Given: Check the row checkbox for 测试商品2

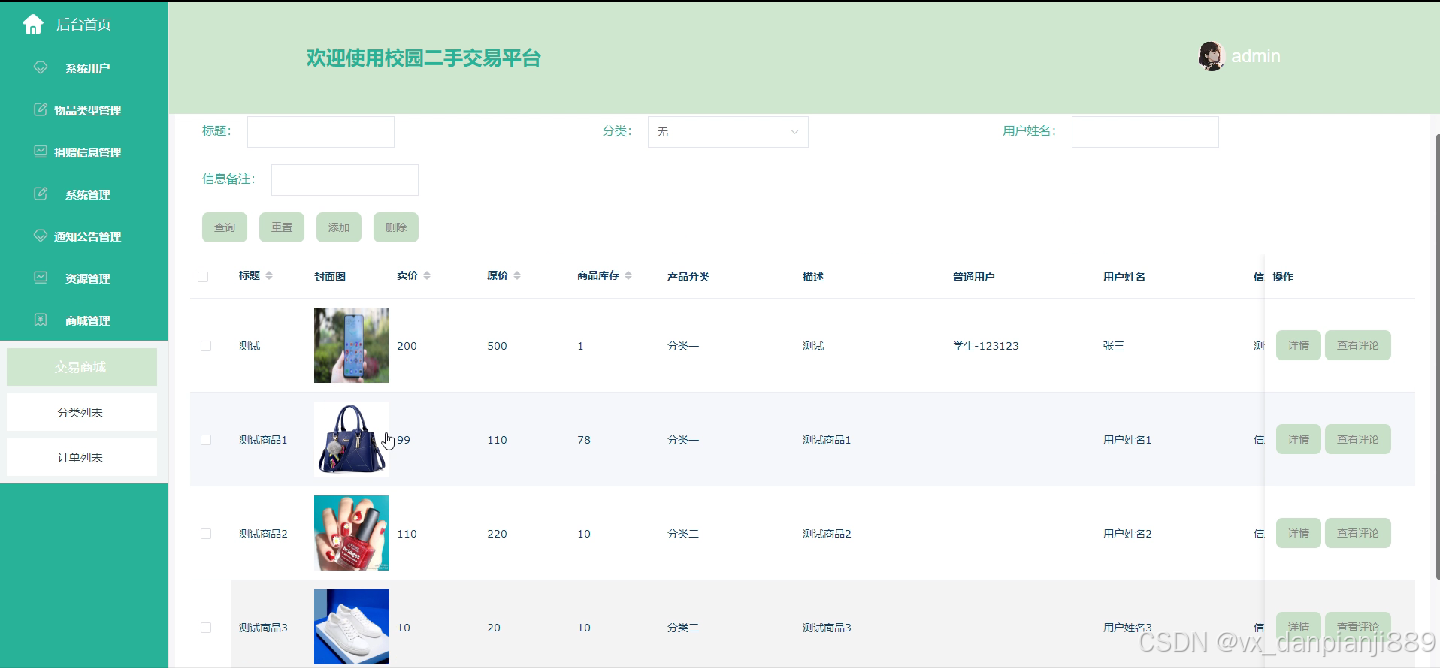Looking at the screenshot, I should (x=206, y=534).
